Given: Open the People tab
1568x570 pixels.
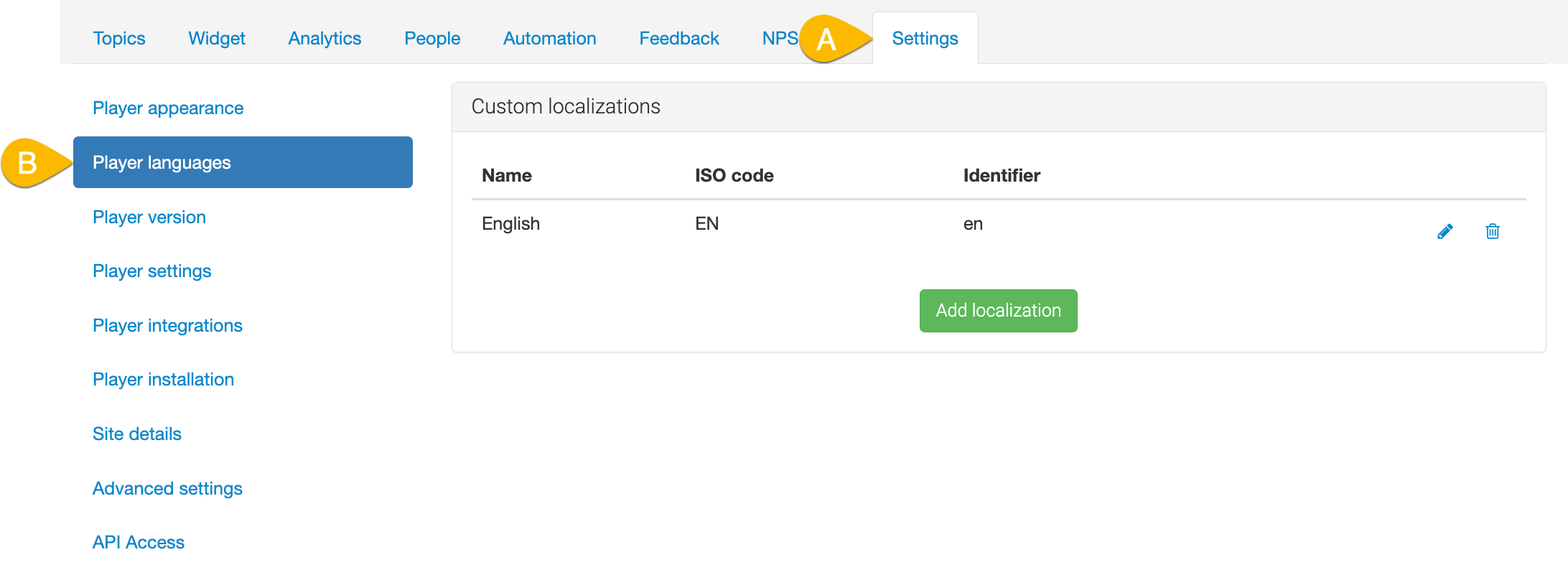Looking at the screenshot, I should [432, 38].
